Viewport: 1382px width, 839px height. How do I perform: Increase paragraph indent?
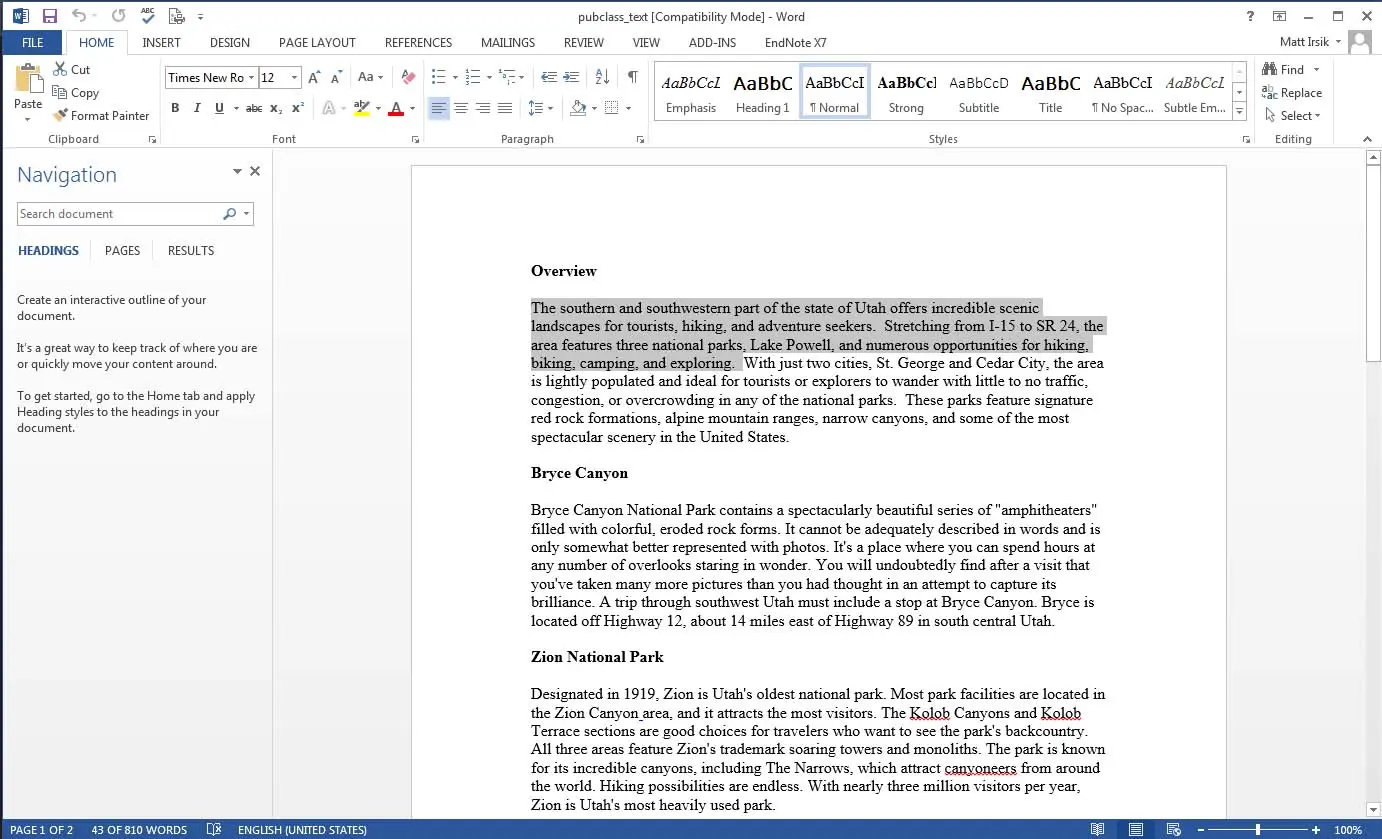pyautogui.click(x=571, y=77)
